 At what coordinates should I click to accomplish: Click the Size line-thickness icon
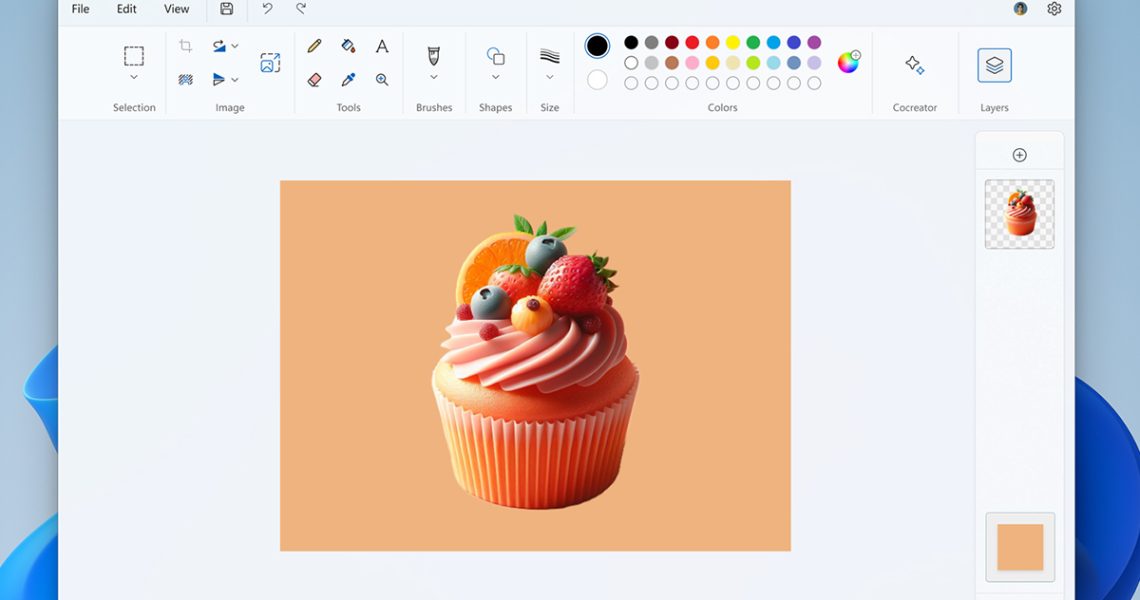(x=550, y=56)
